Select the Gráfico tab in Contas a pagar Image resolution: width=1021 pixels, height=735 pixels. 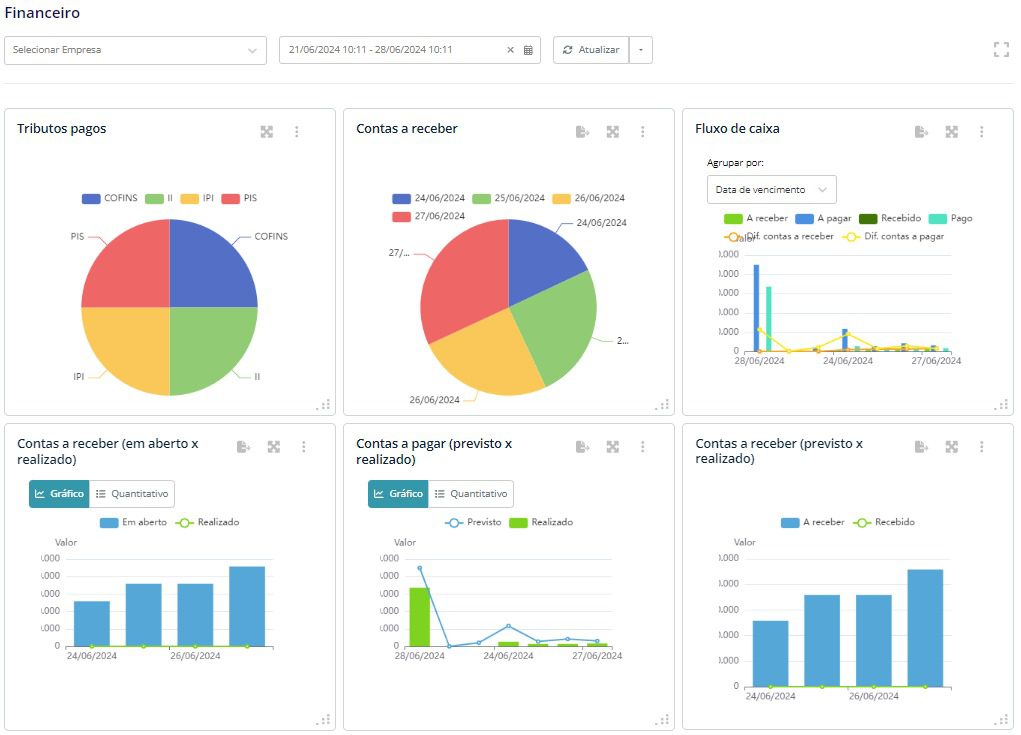(x=396, y=493)
